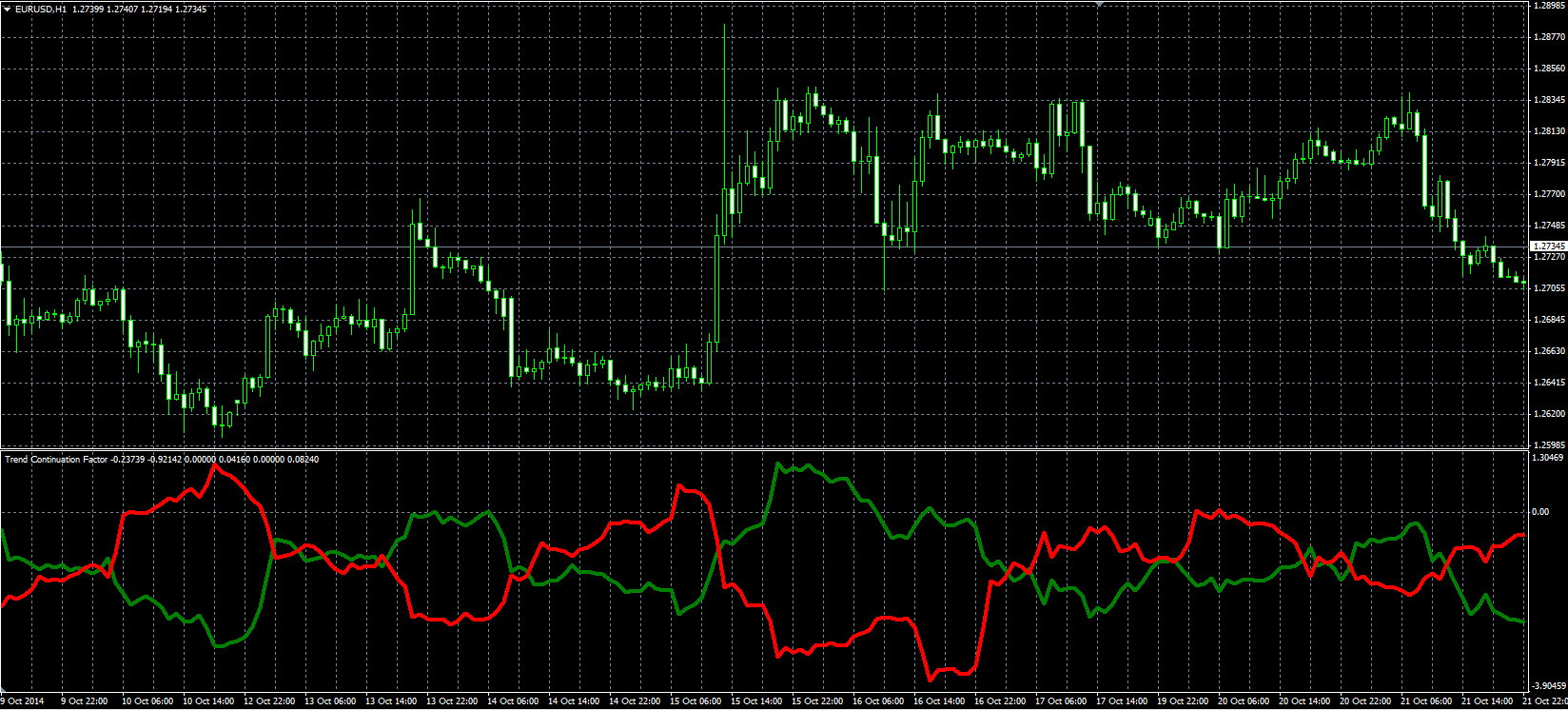Click the 1.28770 price scale label
1568x710 pixels.
click(1549, 37)
